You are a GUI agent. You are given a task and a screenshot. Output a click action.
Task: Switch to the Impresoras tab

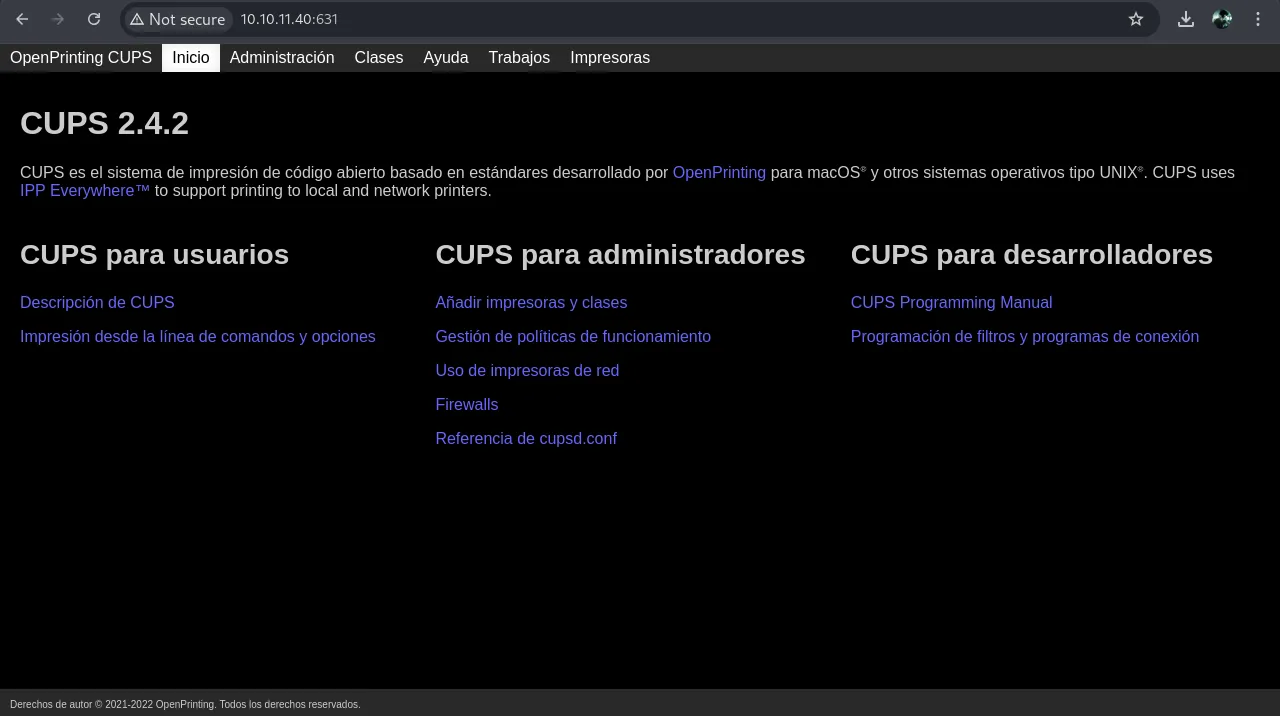coord(610,58)
